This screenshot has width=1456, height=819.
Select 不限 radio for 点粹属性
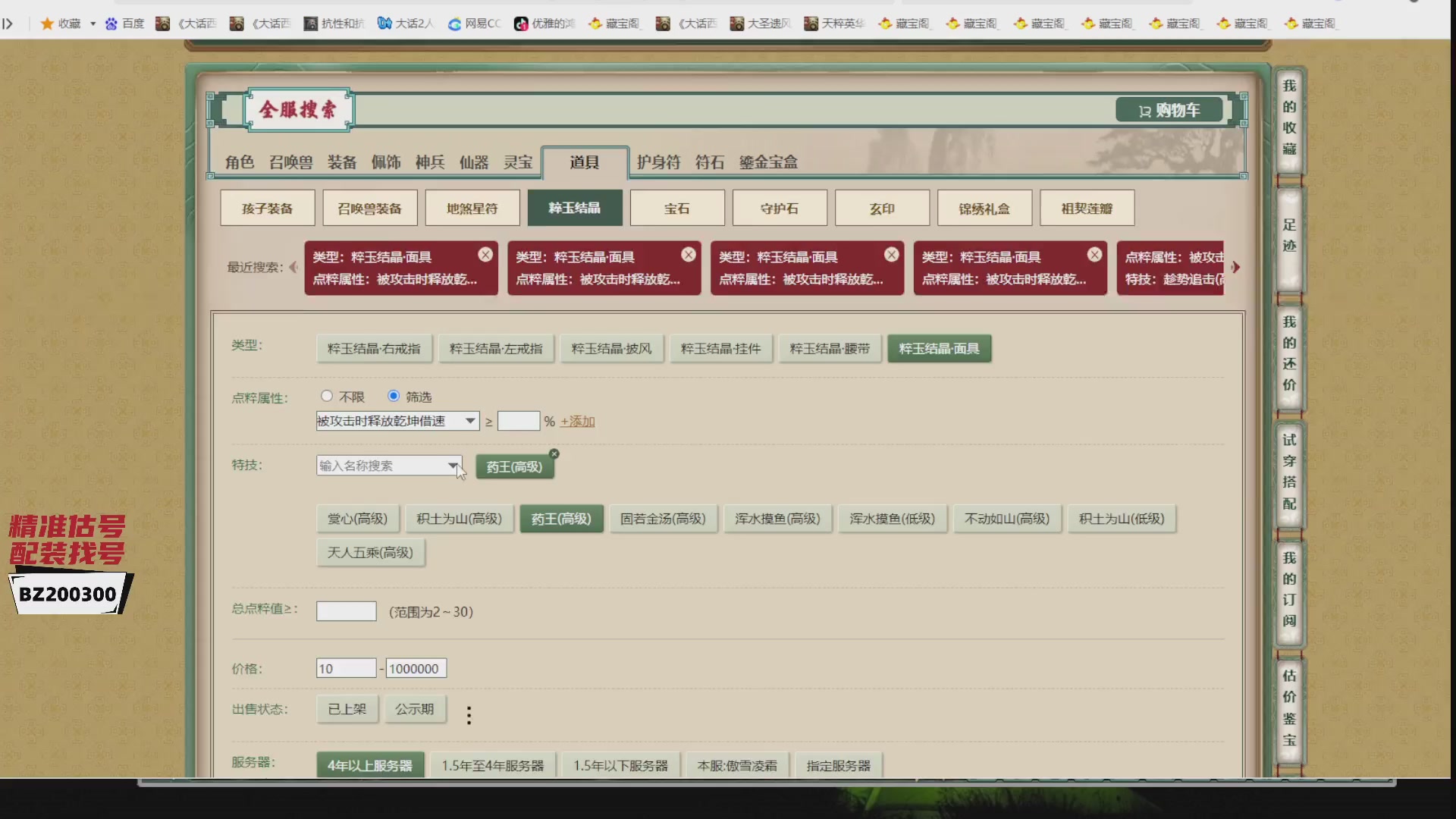tap(327, 396)
